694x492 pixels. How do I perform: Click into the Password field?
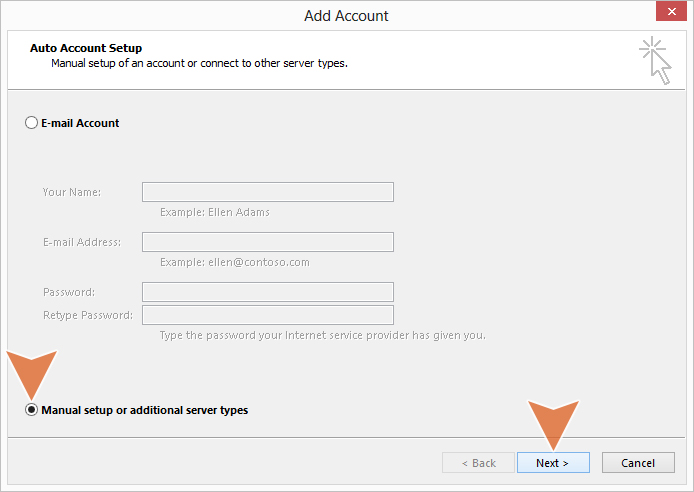click(268, 292)
